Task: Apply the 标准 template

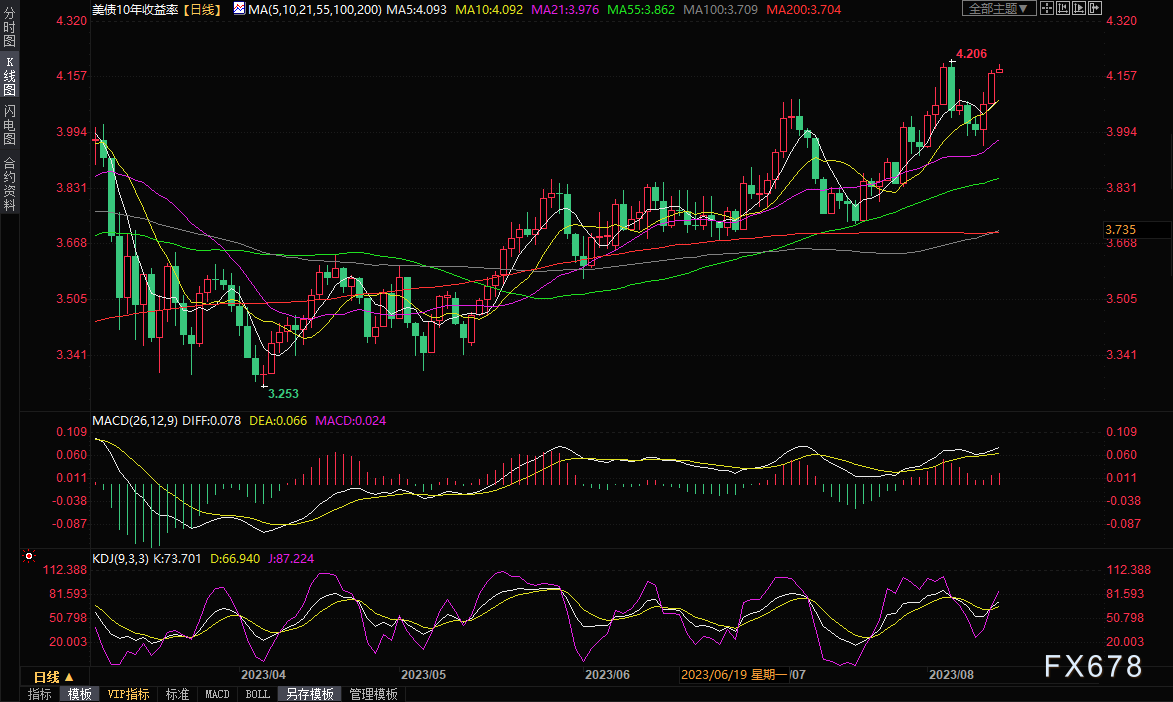Action: pyautogui.click(x=178, y=694)
